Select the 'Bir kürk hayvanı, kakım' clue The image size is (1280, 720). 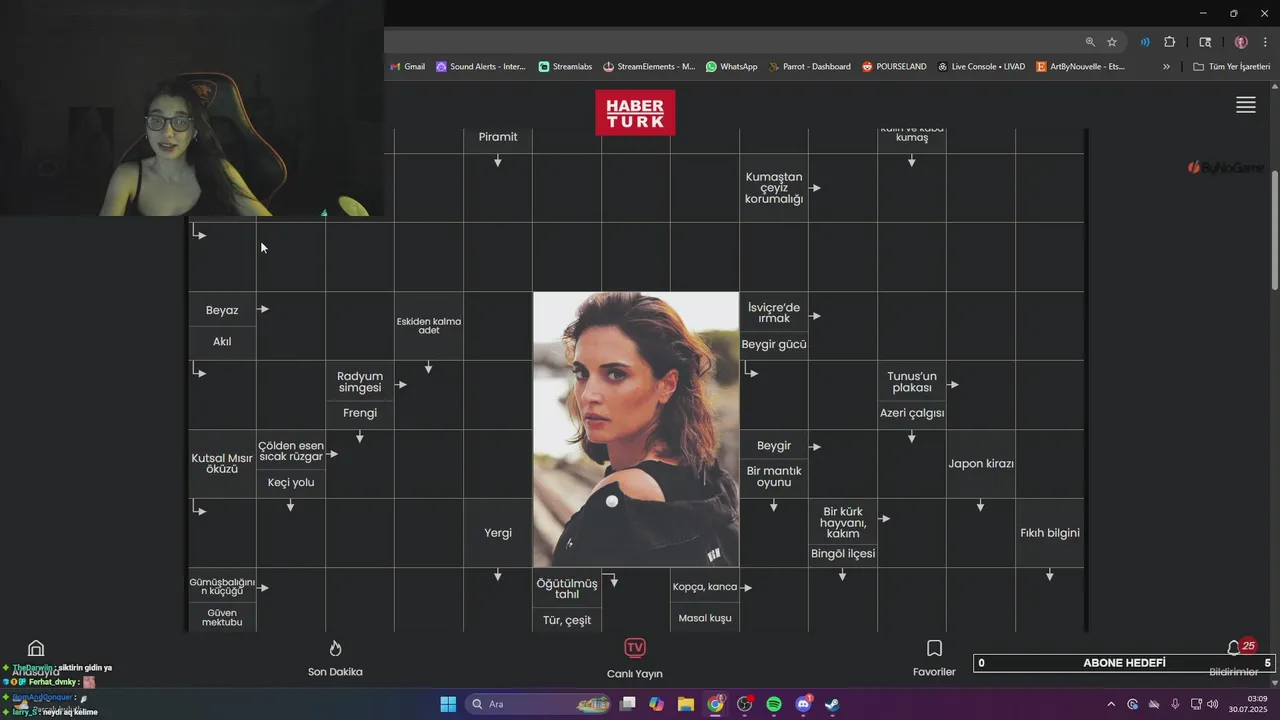click(843, 522)
